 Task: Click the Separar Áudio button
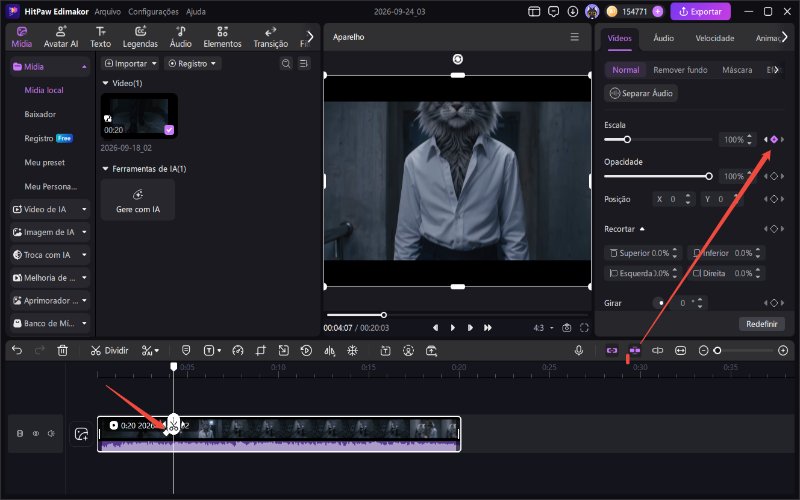pos(641,93)
